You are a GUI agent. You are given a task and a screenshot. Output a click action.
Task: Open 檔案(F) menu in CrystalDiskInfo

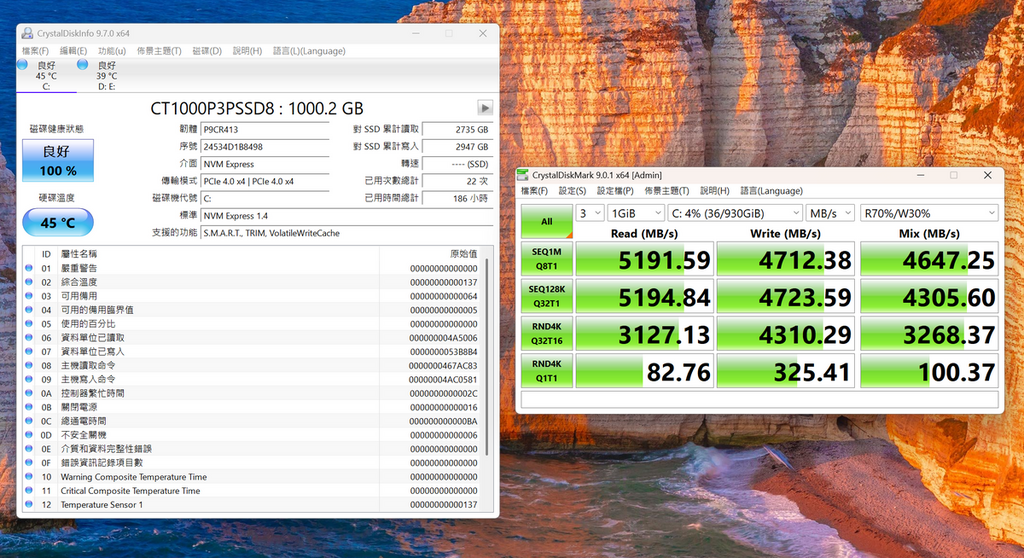[x=35, y=51]
